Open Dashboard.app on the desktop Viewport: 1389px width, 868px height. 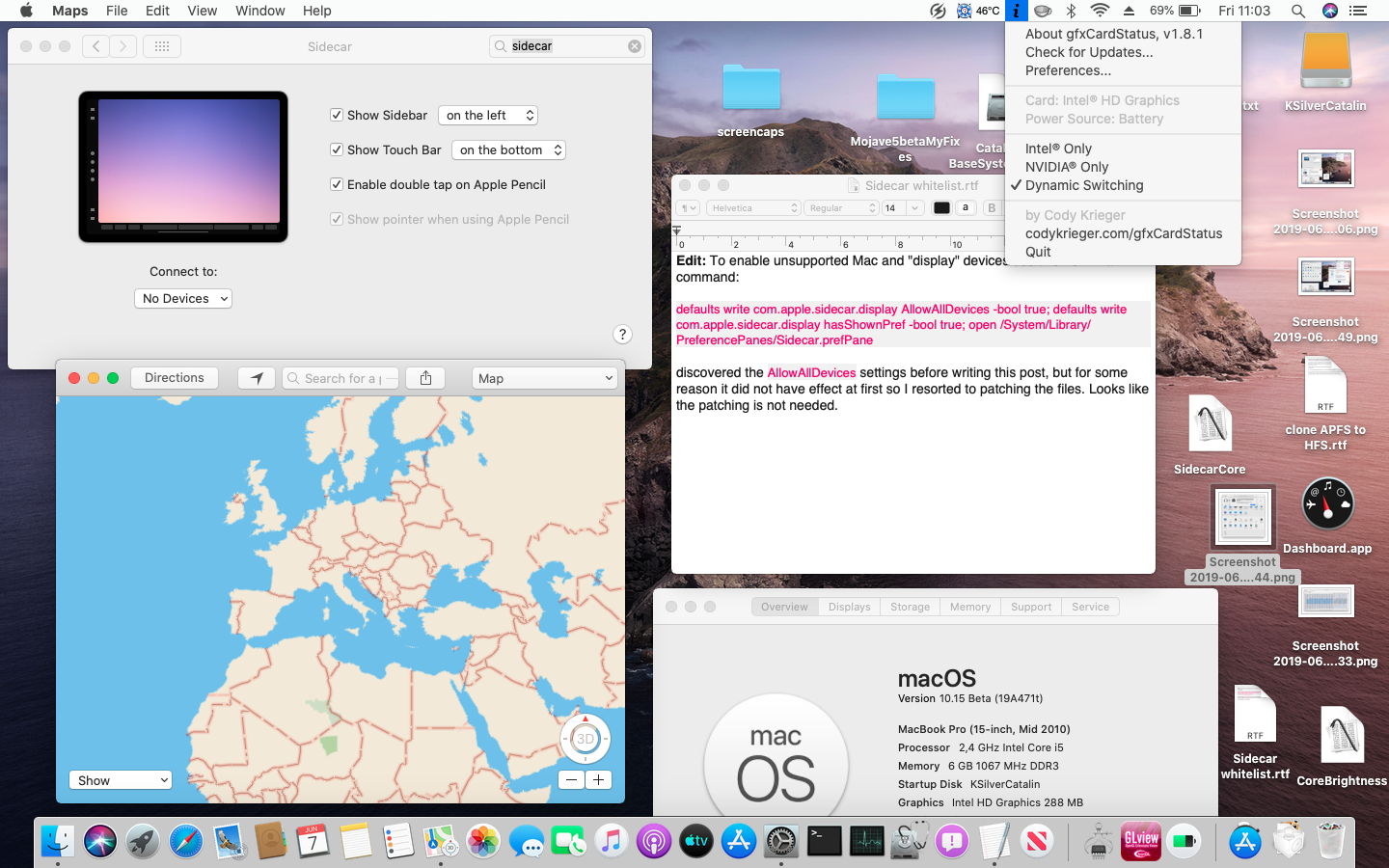(1327, 504)
